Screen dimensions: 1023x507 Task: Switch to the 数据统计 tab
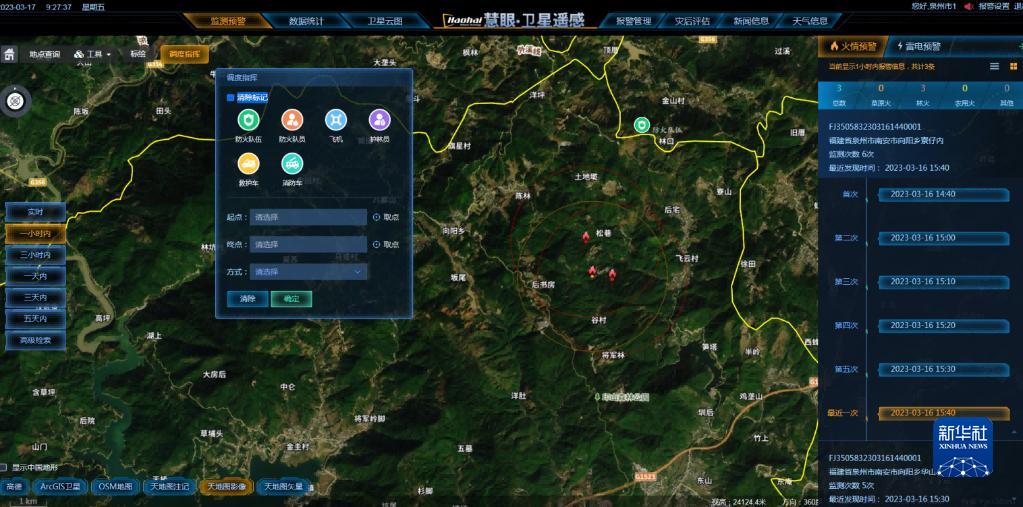pos(306,21)
